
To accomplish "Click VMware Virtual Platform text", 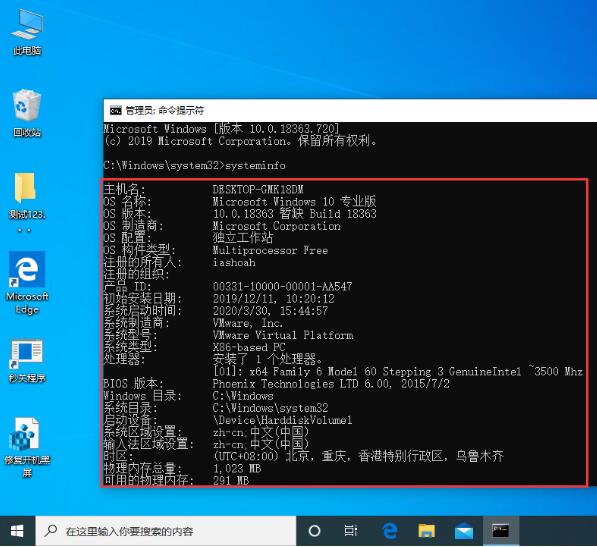I will pos(283,335).
